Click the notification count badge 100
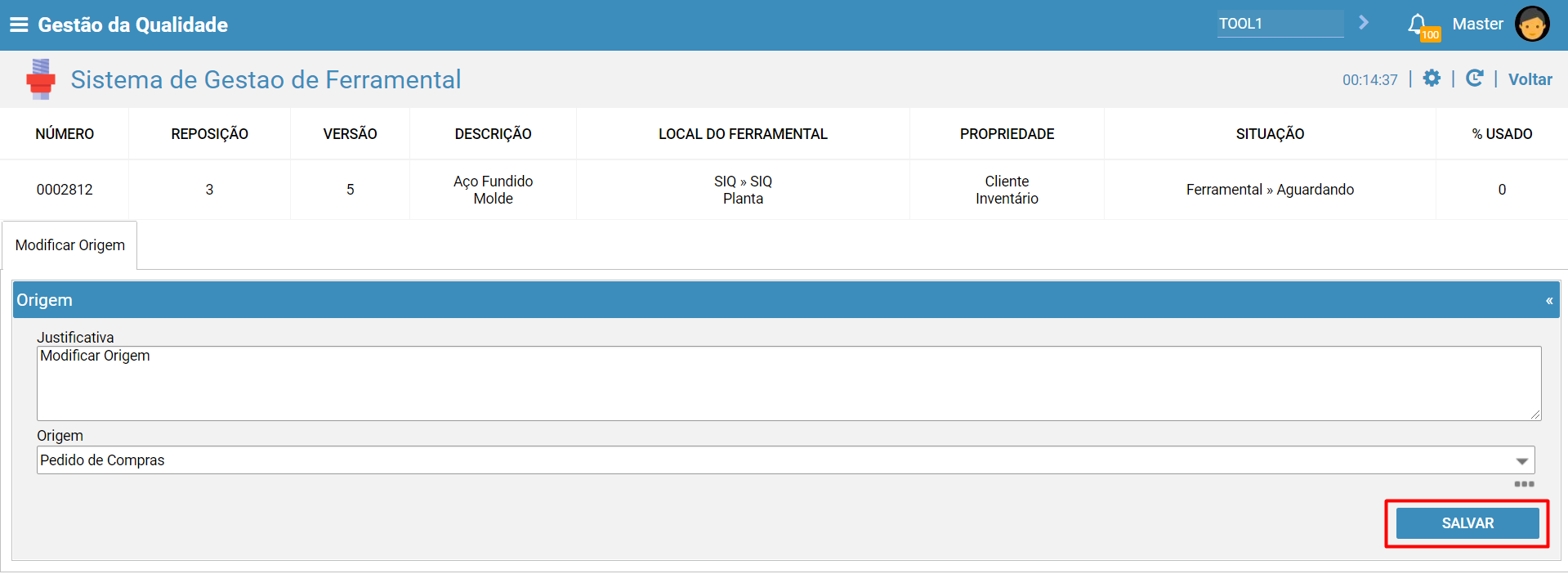 pyautogui.click(x=1430, y=35)
